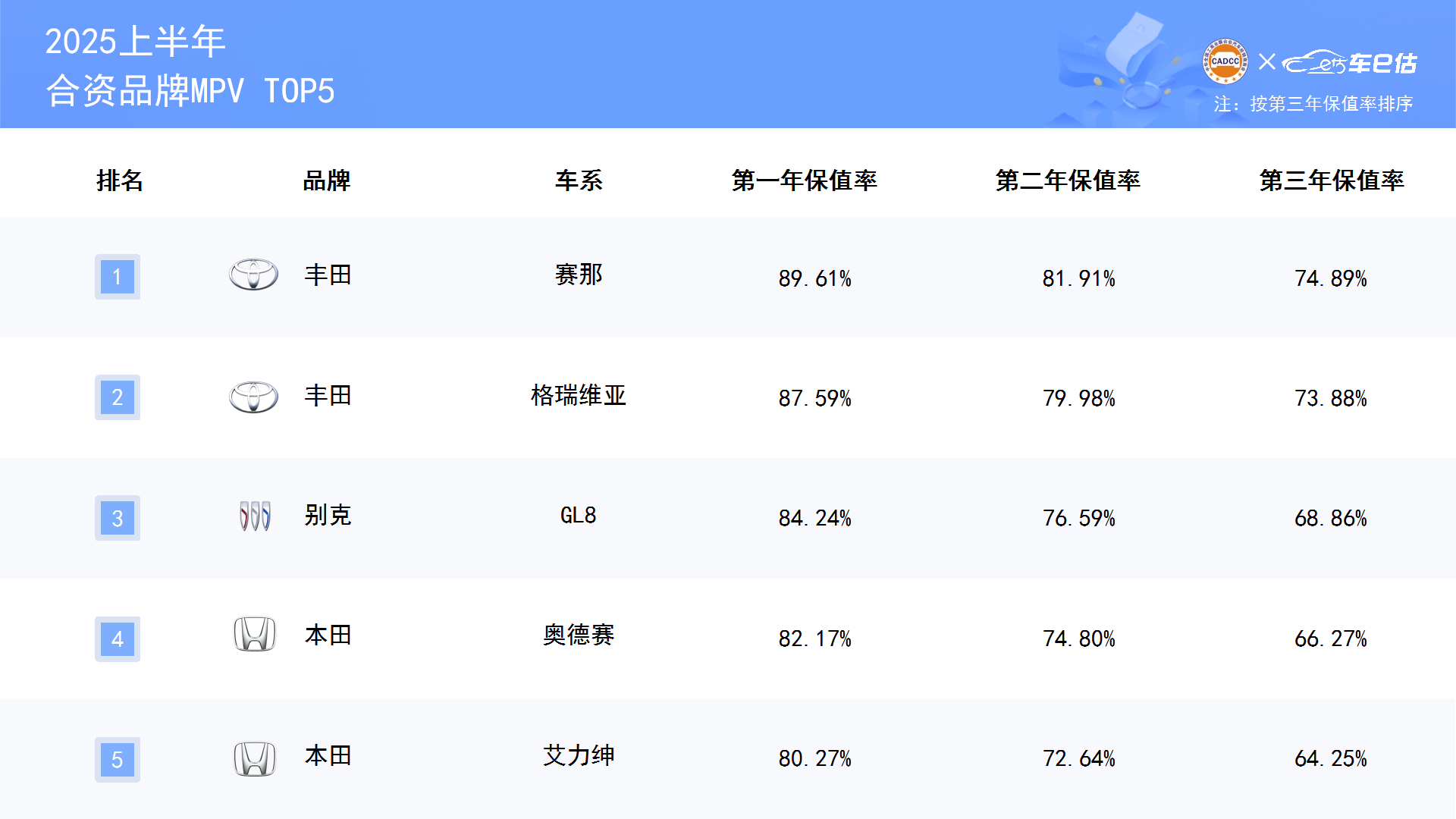Select the rank 5 number badge
The image size is (1456, 819).
118,759
